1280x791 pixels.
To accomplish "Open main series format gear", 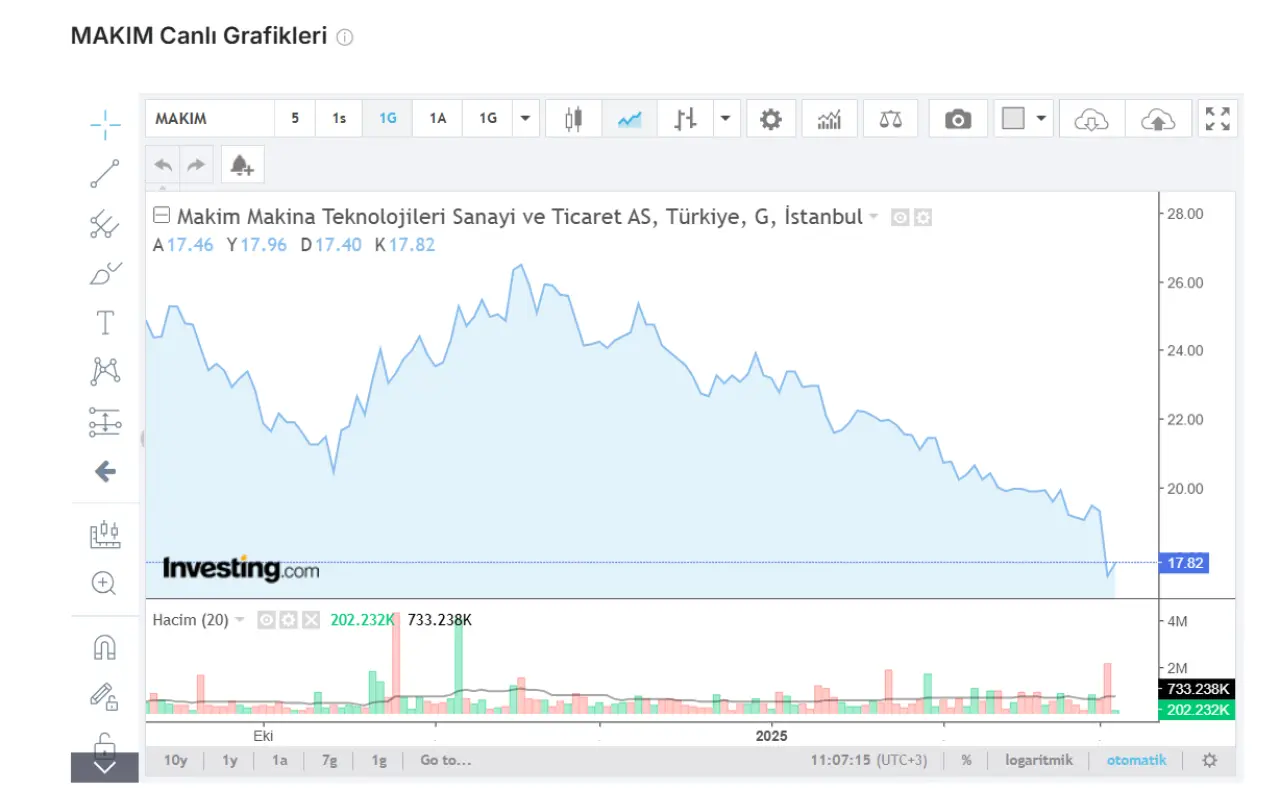I will 922,217.
